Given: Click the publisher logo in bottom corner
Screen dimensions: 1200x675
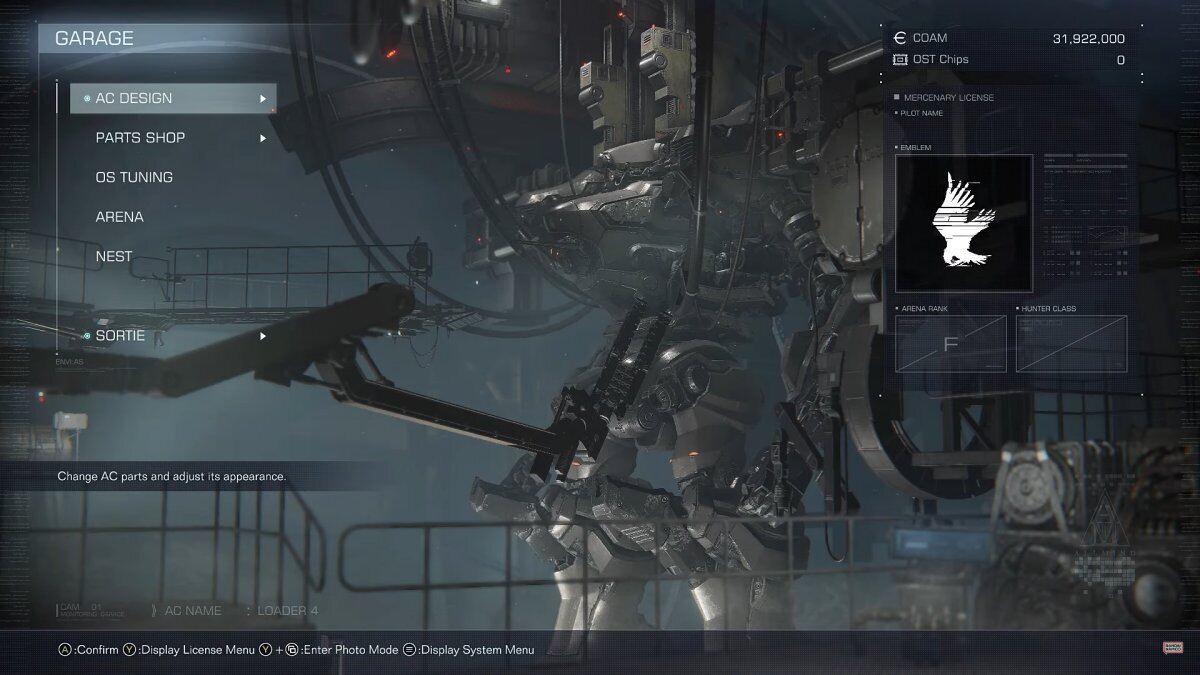Looking at the screenshot, I should (1171, 648).
